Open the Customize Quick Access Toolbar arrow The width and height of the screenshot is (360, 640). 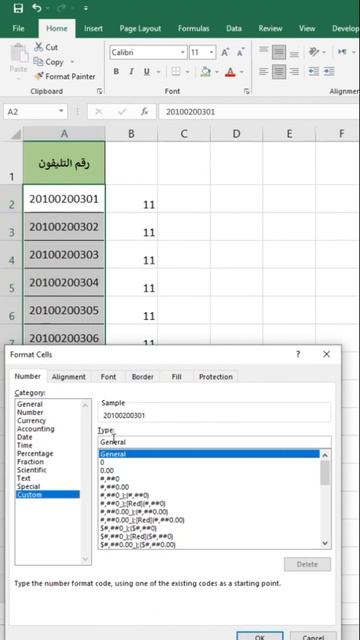click(86, 8)
